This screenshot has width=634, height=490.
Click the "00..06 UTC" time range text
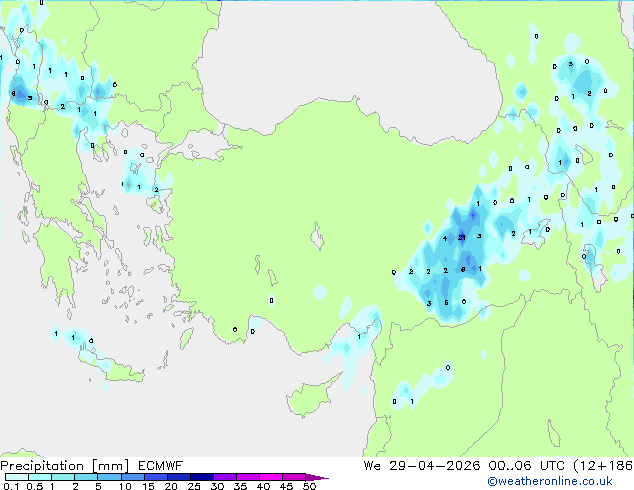tap(526, 466)
